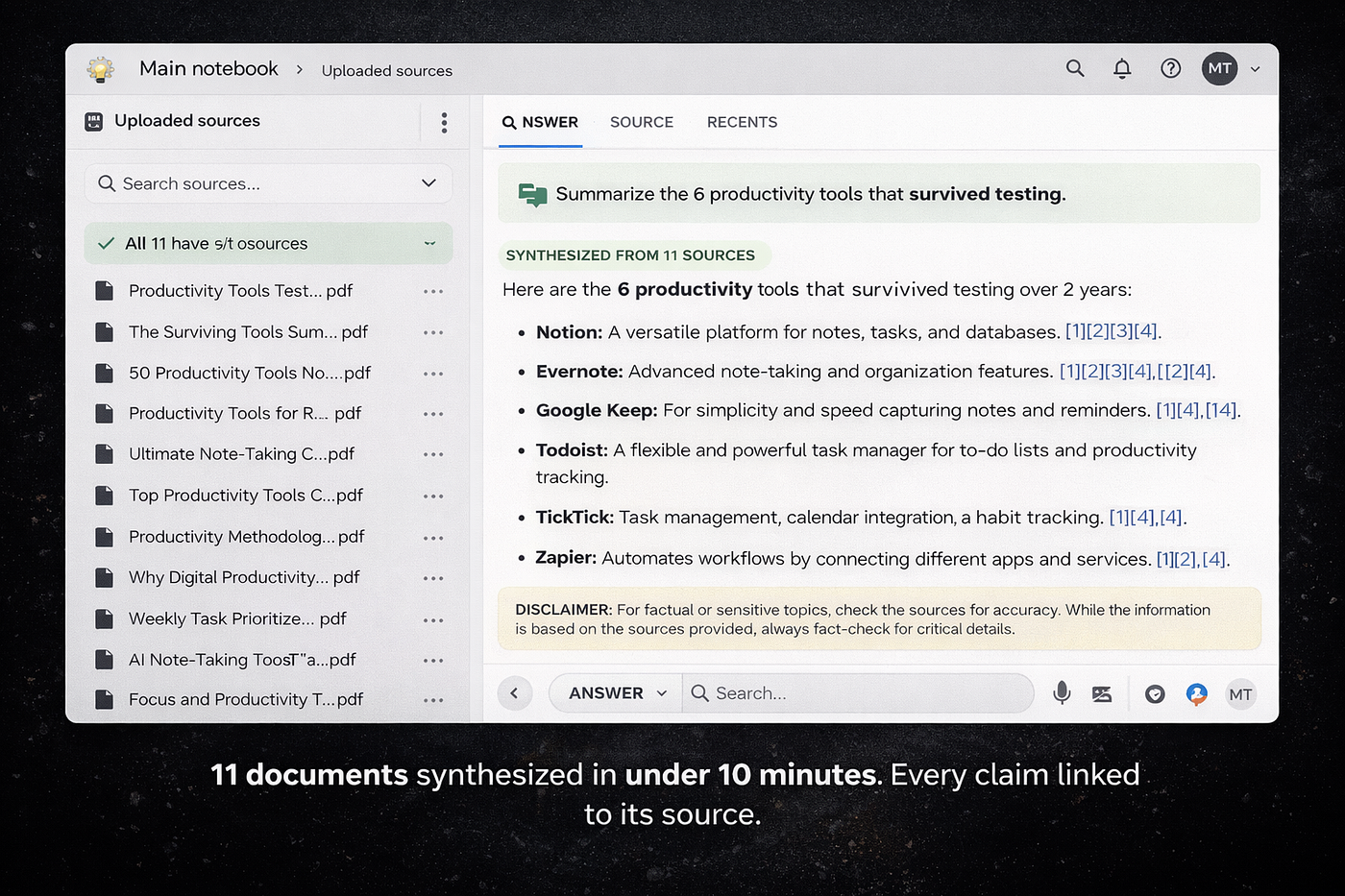The image size is (1345, 896).
Task: Open options for Why Digital Productivity pdf
Action: click(x=433, y=578)
